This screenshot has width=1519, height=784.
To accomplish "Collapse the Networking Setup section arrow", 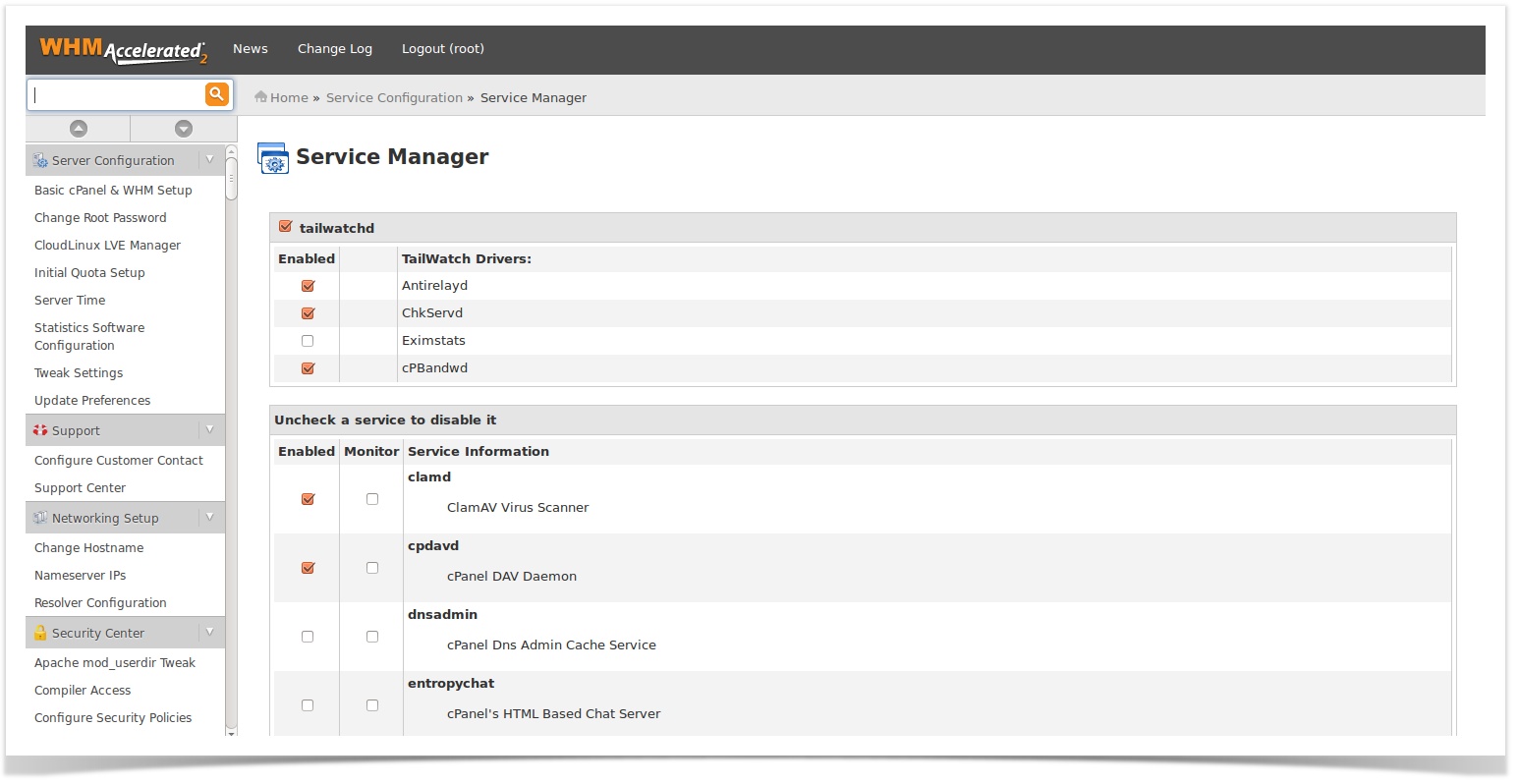I will (209, 517).
